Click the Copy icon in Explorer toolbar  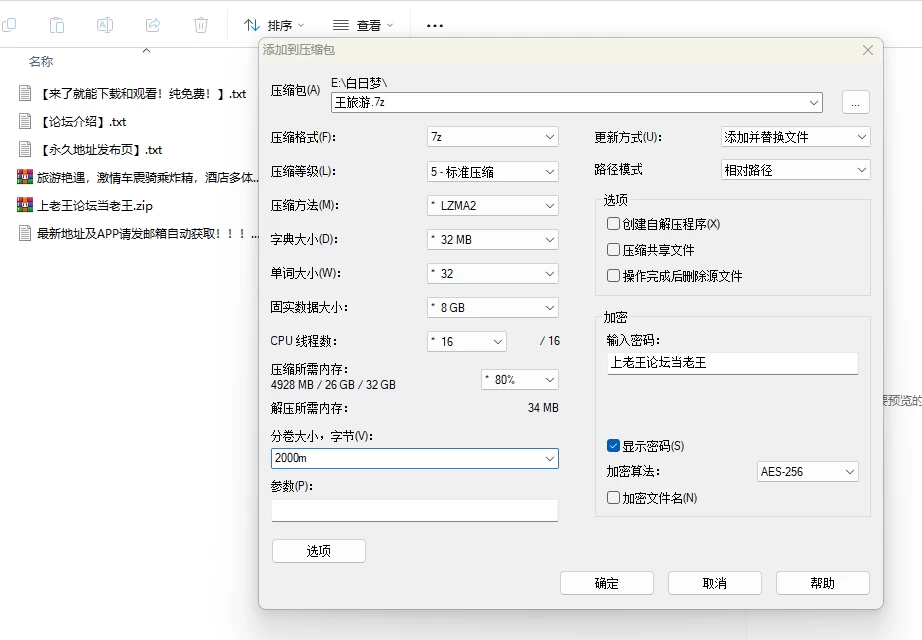click(9, 25)
